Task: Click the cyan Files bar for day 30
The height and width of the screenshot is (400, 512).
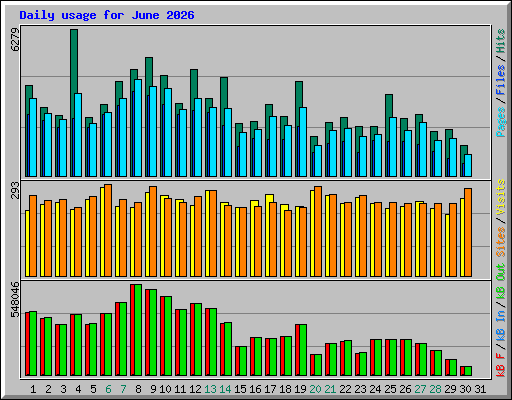Action: pyautogui.click(x=468, y=166)
